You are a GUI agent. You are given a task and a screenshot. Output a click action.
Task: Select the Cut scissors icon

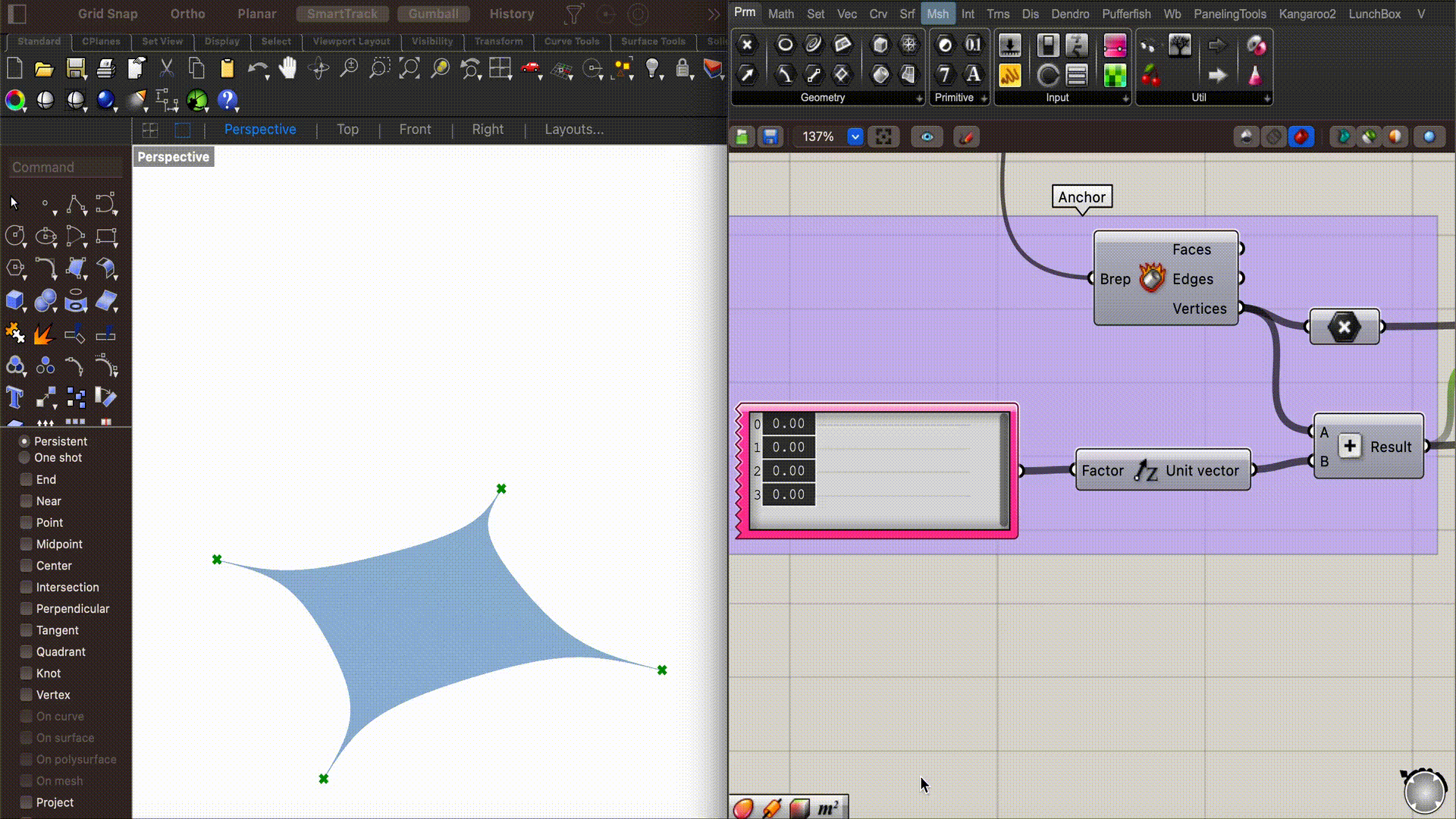point(166,69)
